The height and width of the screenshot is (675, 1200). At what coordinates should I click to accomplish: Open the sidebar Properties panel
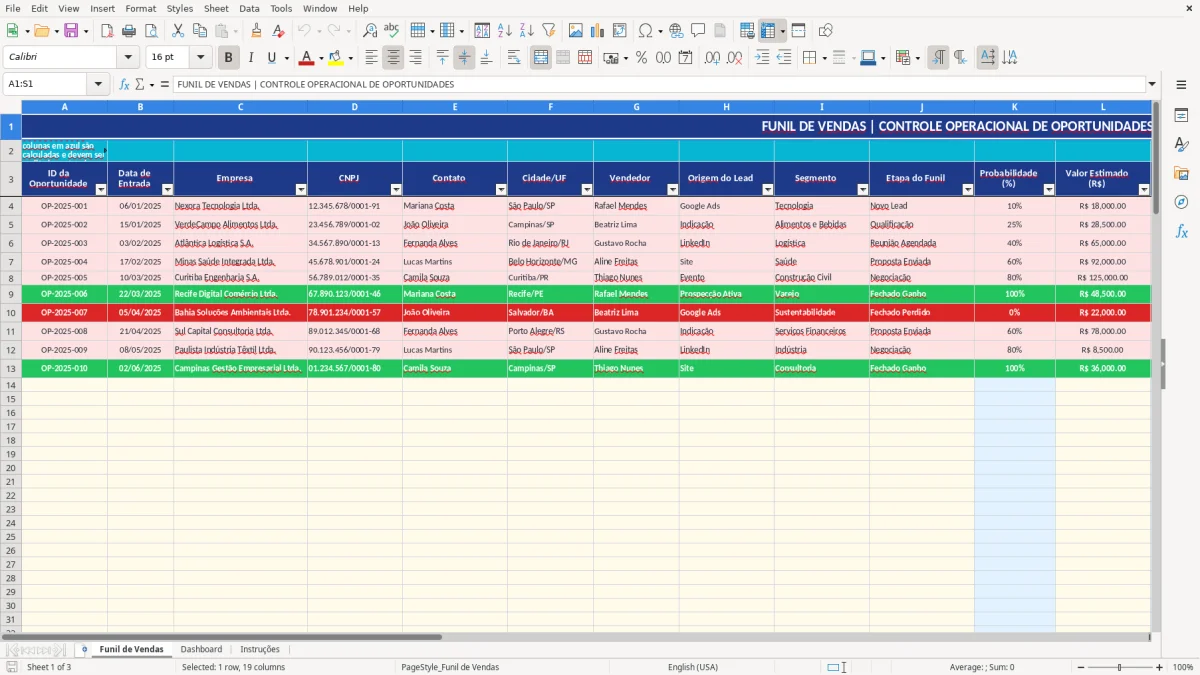pos(1181,116)
